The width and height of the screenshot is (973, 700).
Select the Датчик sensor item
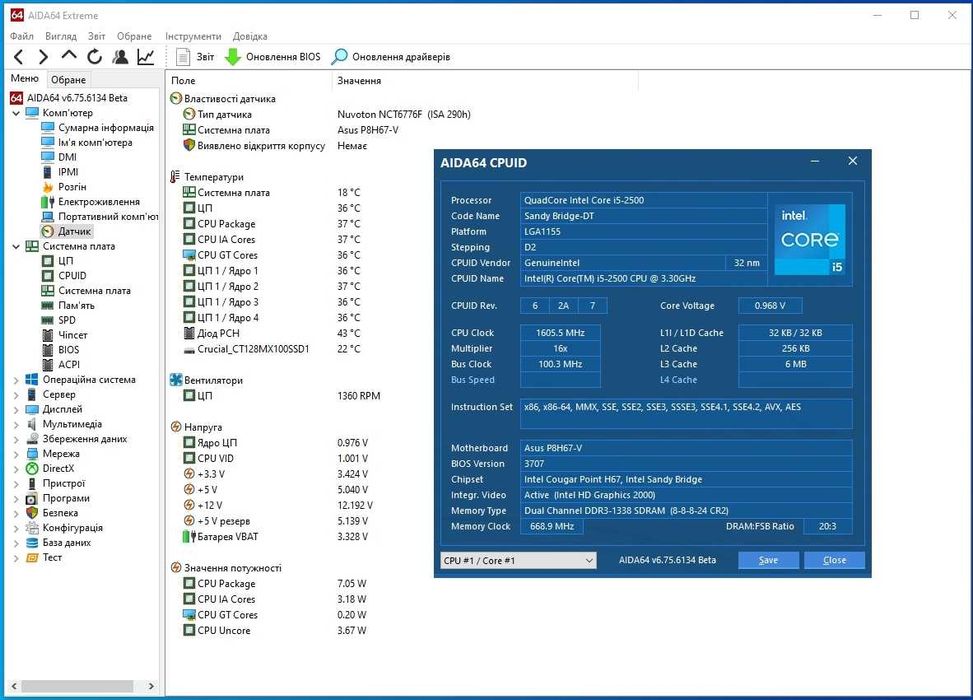point(67,231)
